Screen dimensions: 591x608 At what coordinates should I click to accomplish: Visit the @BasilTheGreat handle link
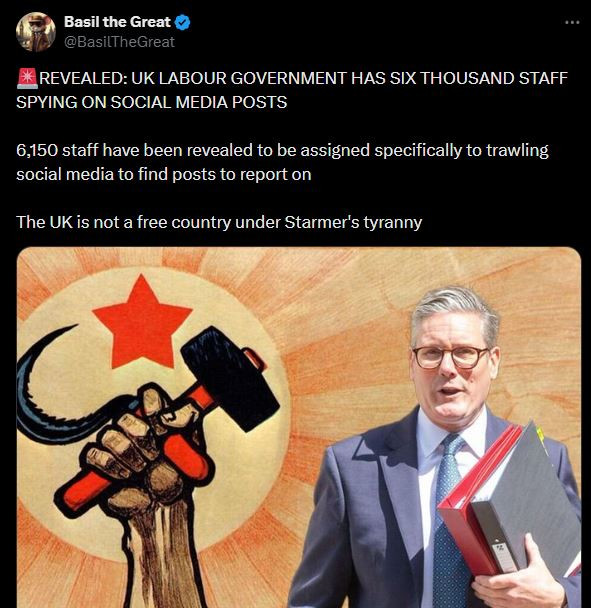(x=119, y=42)
